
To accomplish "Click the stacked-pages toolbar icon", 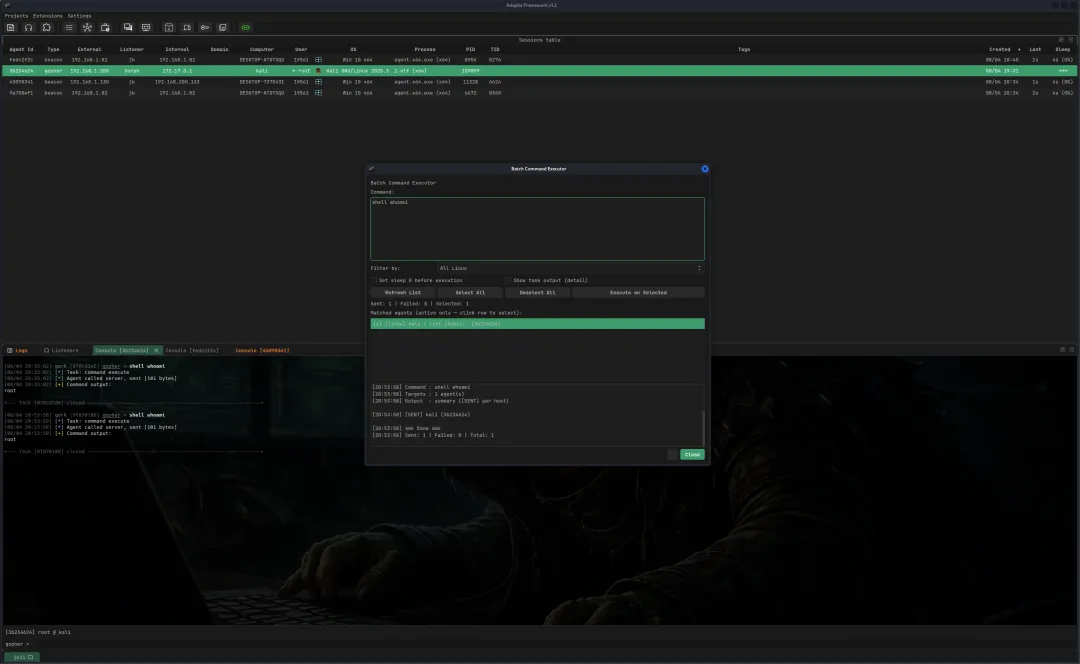I will coord(222,28).
